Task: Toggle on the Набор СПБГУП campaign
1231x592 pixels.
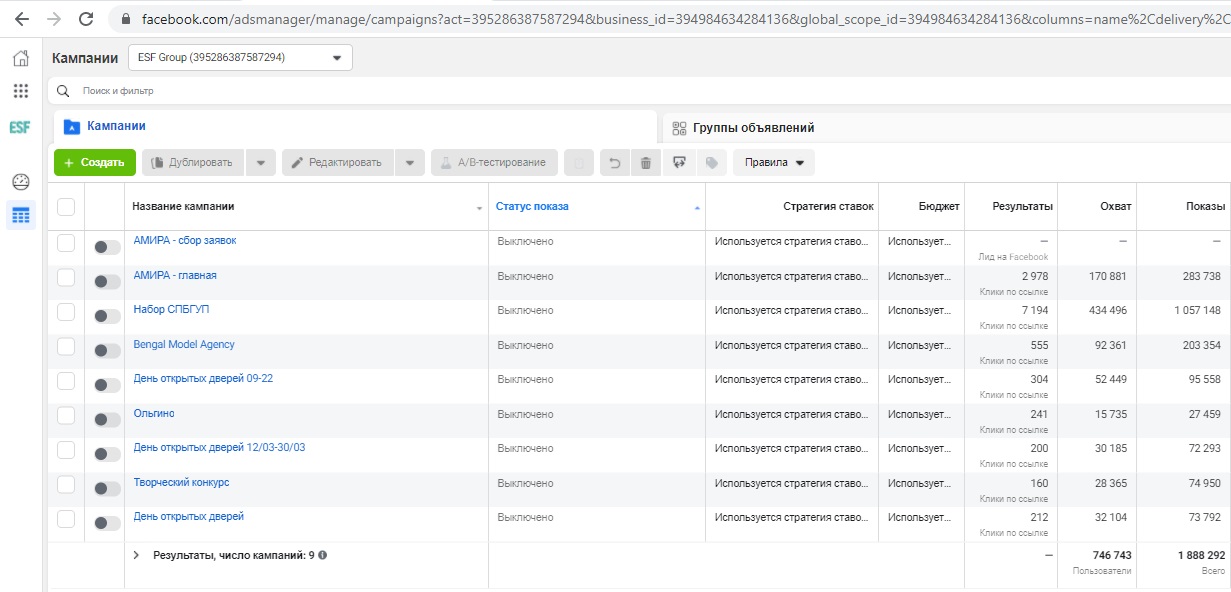Action: click(107, 316)
